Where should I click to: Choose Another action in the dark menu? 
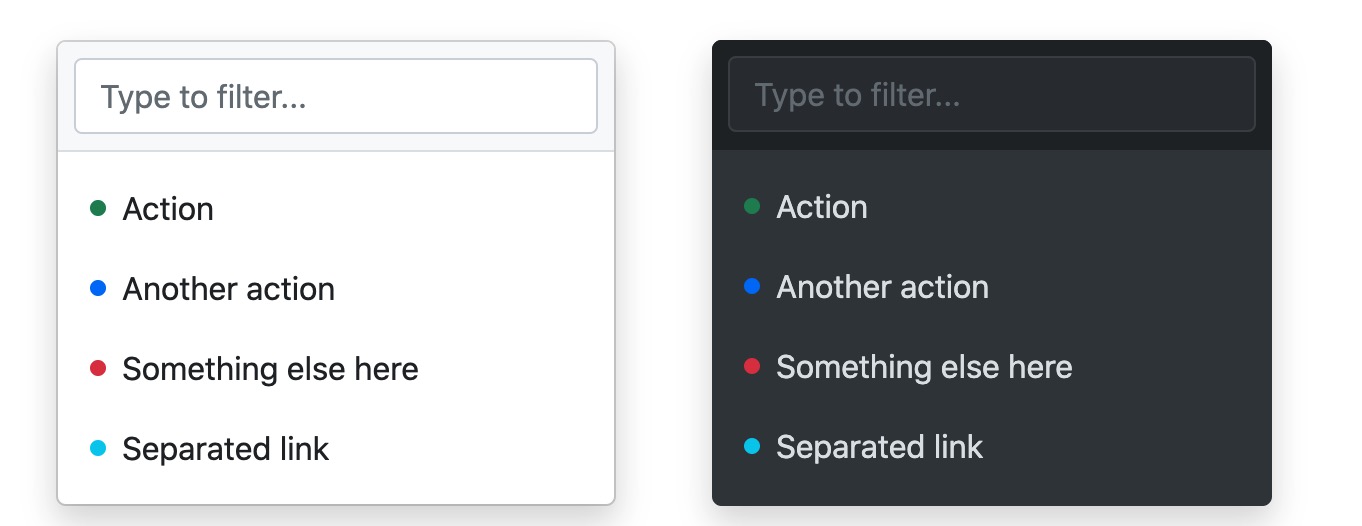tap(882, 287)
